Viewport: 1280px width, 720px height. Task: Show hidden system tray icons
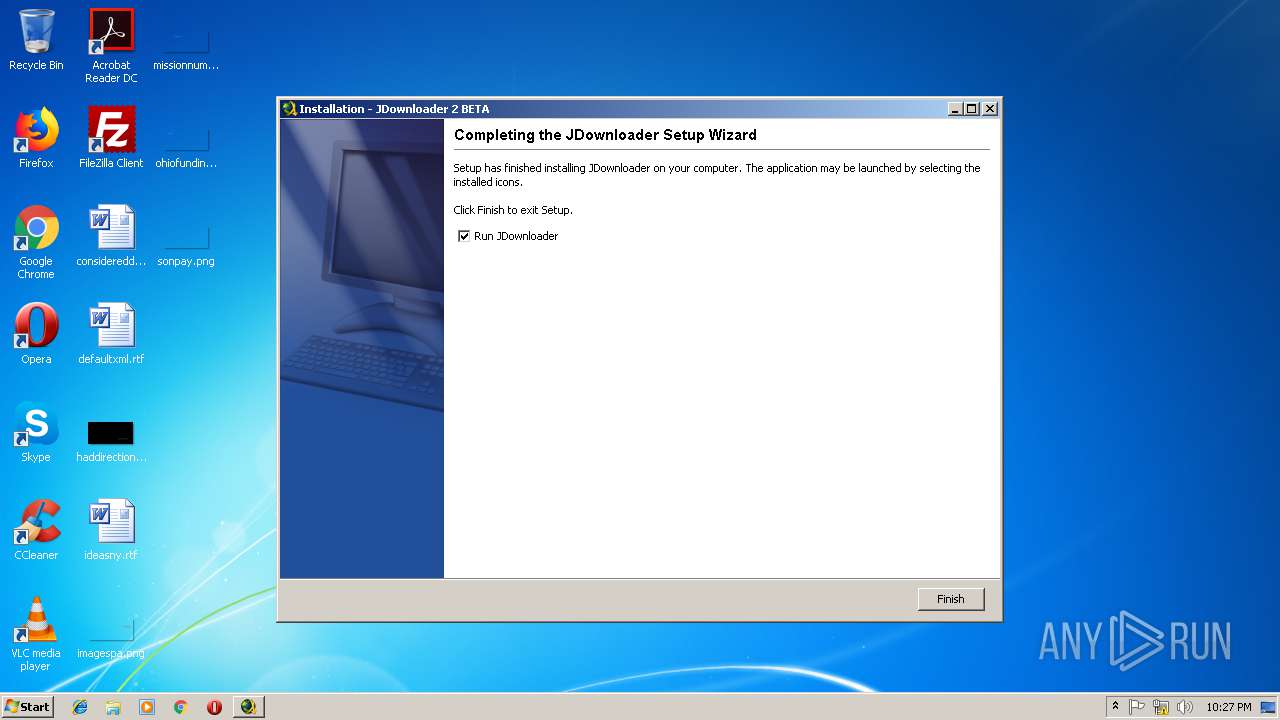pos(1115,707)
